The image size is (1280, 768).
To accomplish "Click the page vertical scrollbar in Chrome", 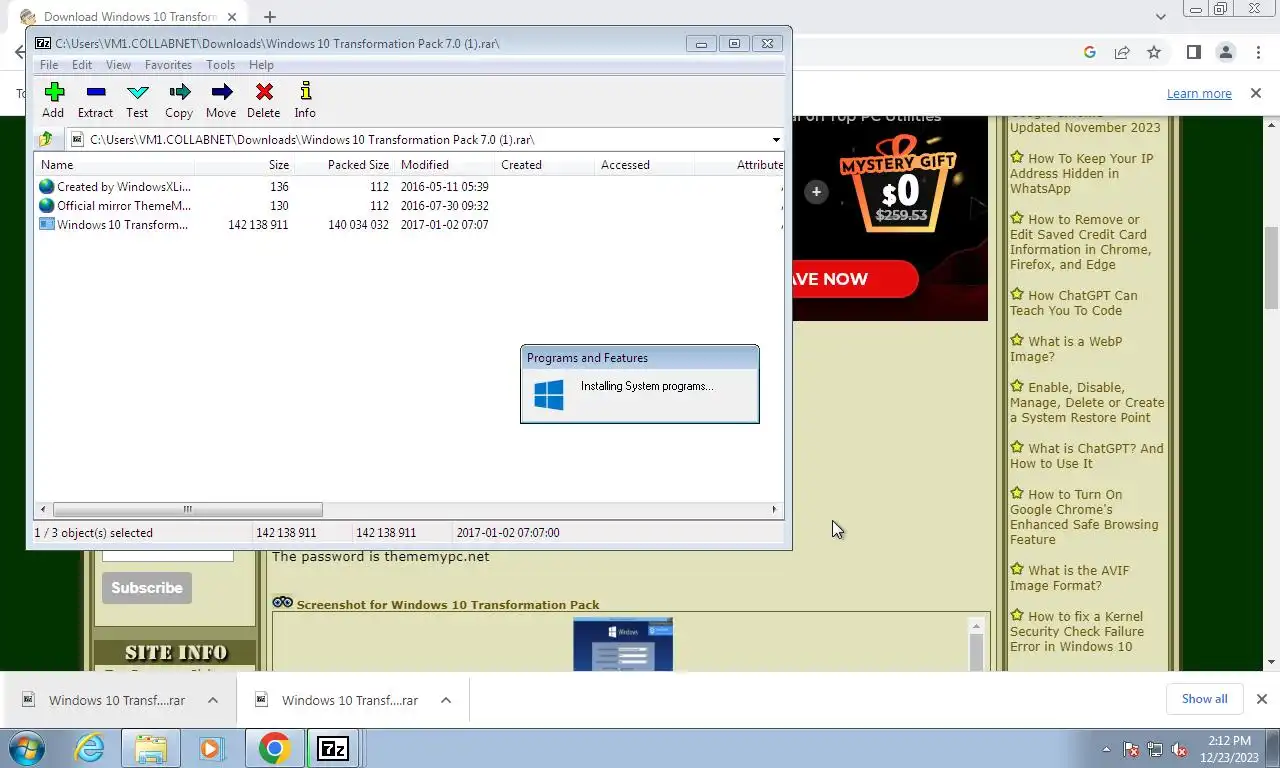I will [x=1272, y=270].
